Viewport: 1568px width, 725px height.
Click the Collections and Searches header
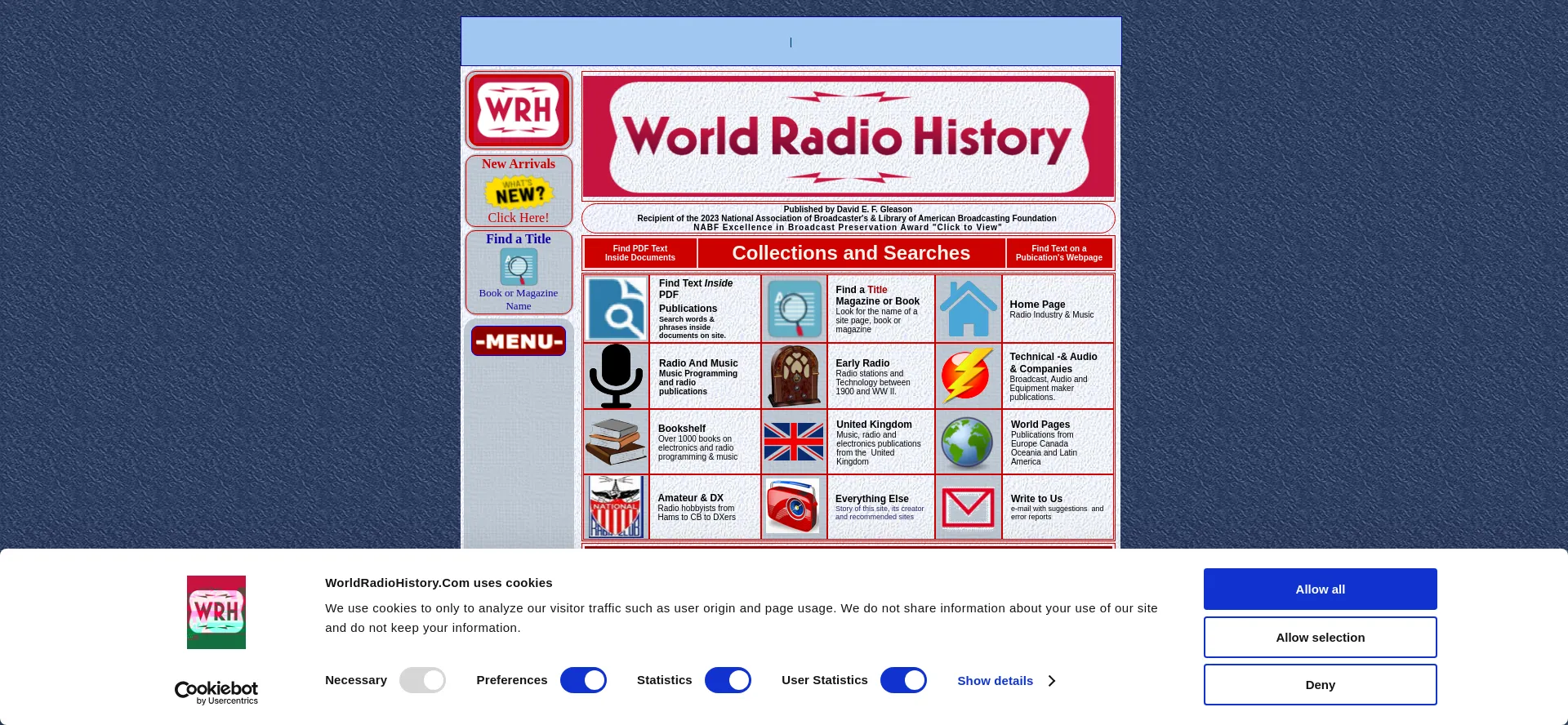tap(851, 253)
